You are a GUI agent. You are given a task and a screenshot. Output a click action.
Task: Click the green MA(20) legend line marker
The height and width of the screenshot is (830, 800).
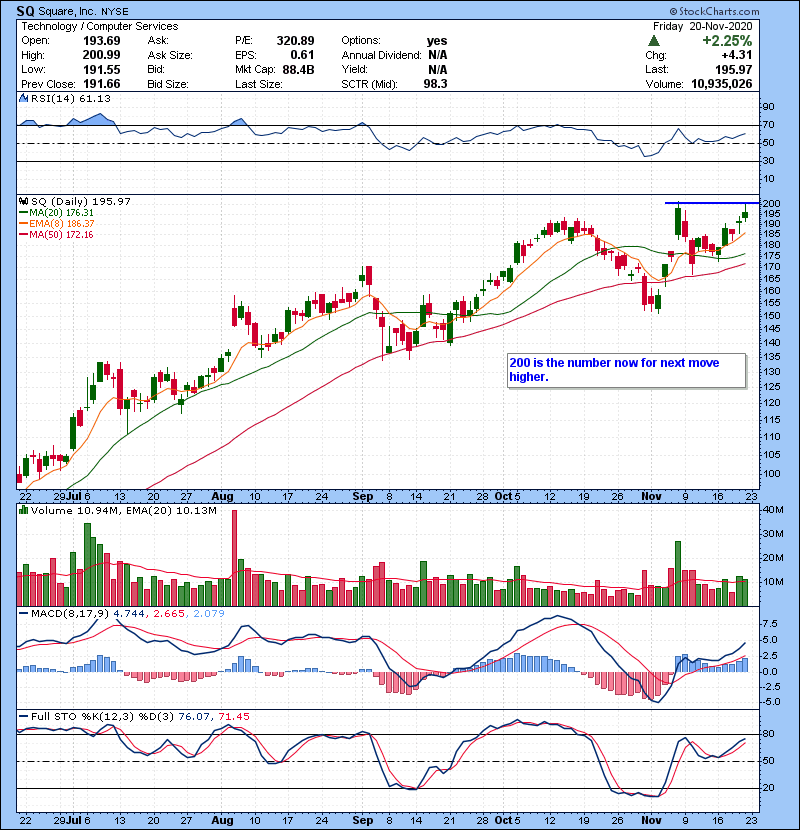click(23, 213)
